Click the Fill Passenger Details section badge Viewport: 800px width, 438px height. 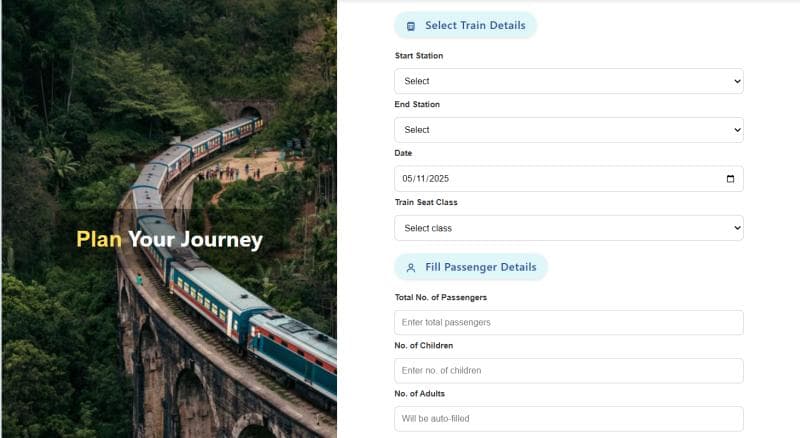471,267
